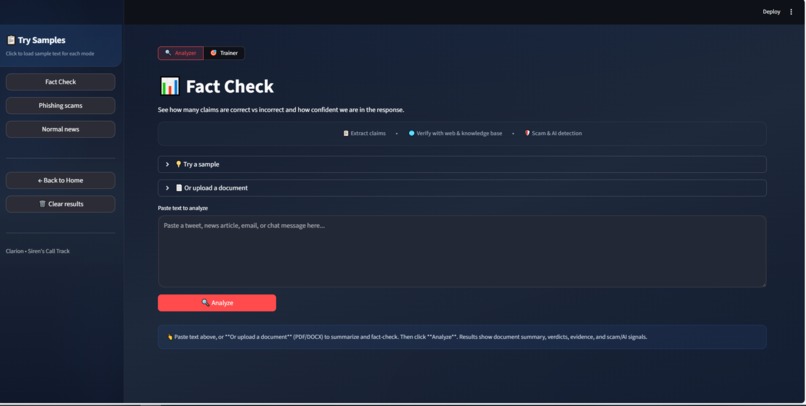Load the Normal news sample
Viewport: 806px width, 406px height.
tap(61, 129)
